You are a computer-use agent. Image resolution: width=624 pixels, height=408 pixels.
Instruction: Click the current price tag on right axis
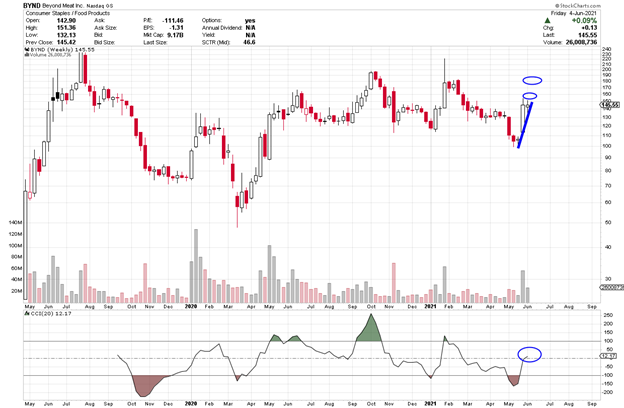pyautogui.click(x=610, y=105)
